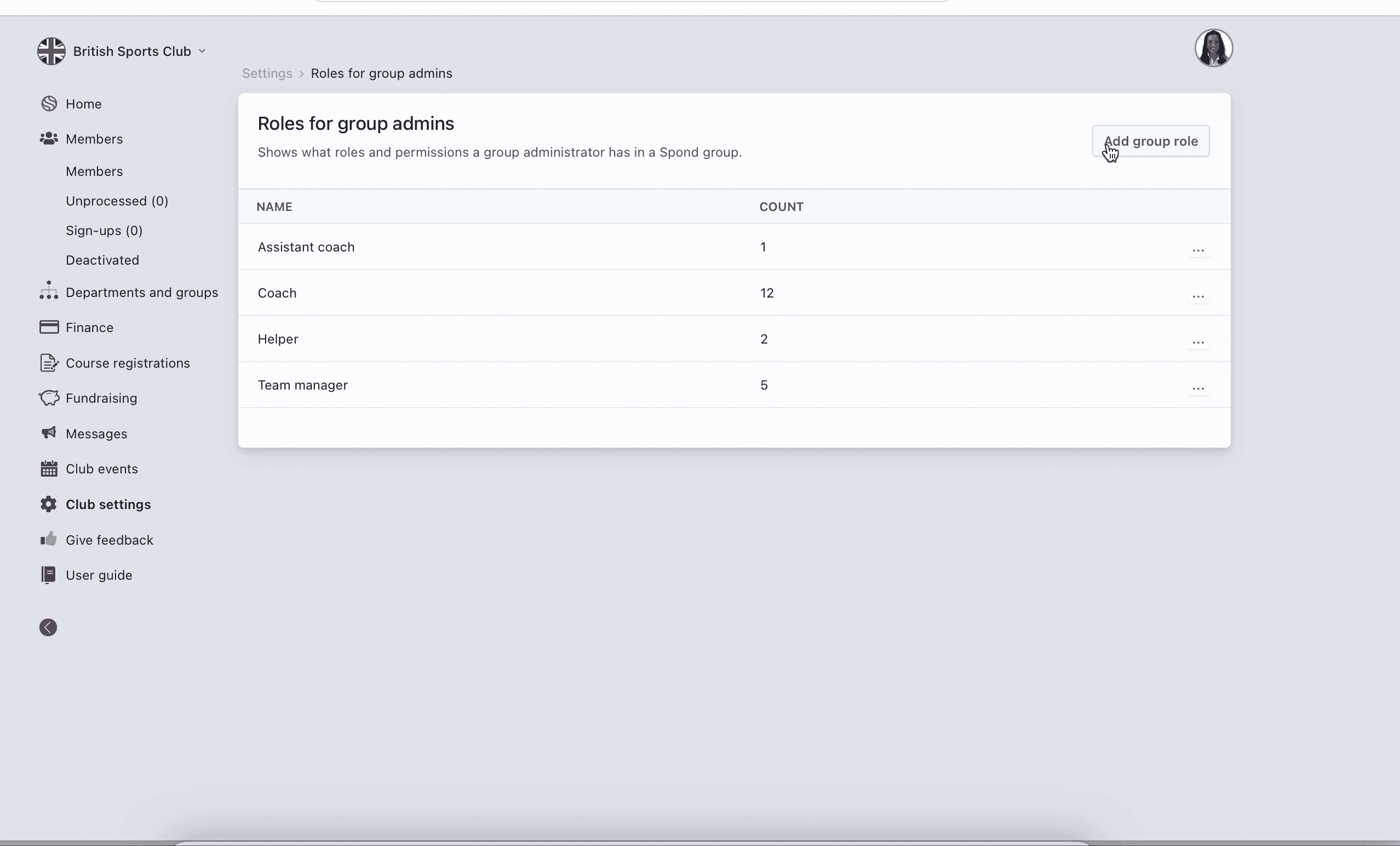1400x846 pixels.
Task: Click the Messages megaphone icon
Action: [x=48, y=433]
